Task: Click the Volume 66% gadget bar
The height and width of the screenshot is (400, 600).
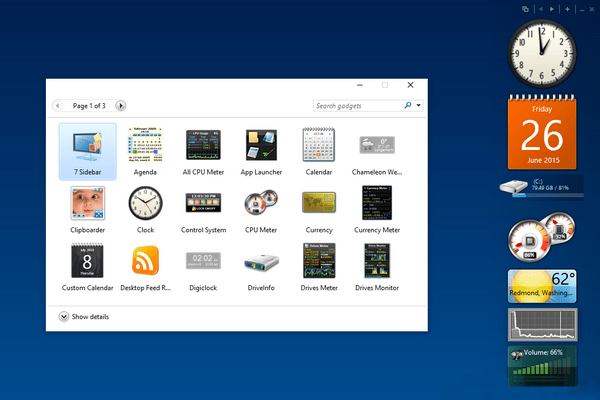Action: tap(542, 366)
